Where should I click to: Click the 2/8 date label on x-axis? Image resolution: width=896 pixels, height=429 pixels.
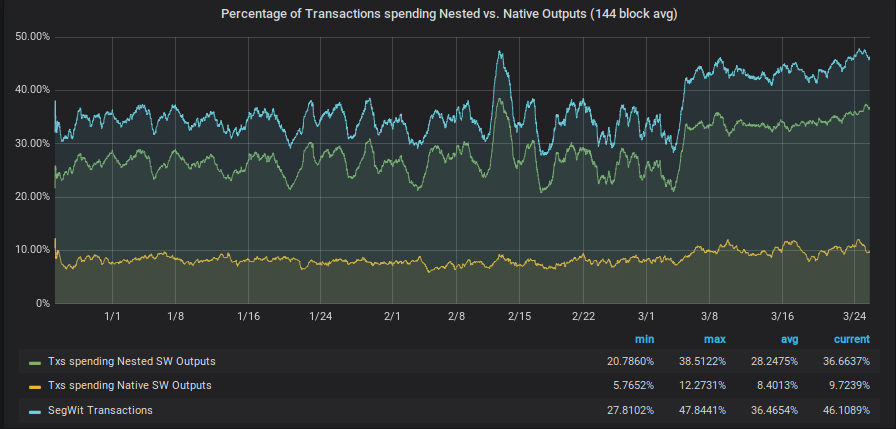pyautogui.click(x=456, y=316)
